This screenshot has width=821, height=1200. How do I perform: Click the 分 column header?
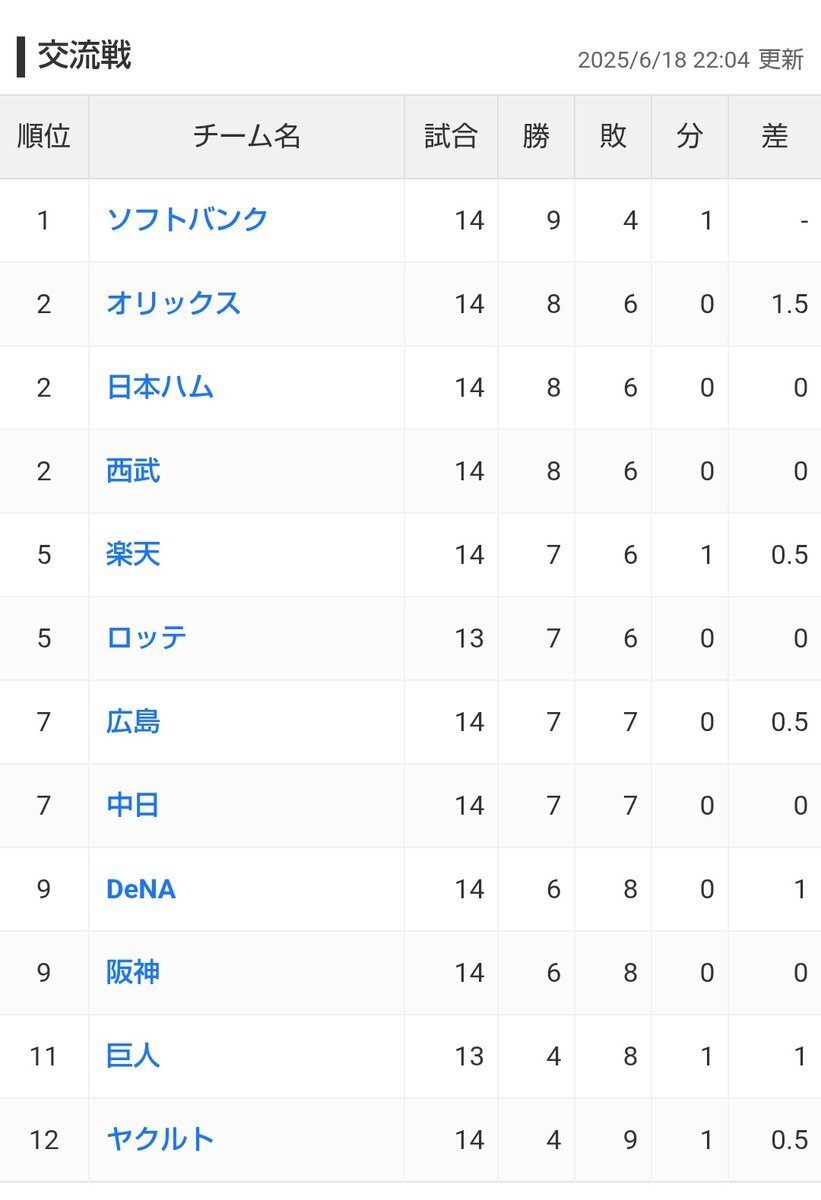[x=690, y=137]
